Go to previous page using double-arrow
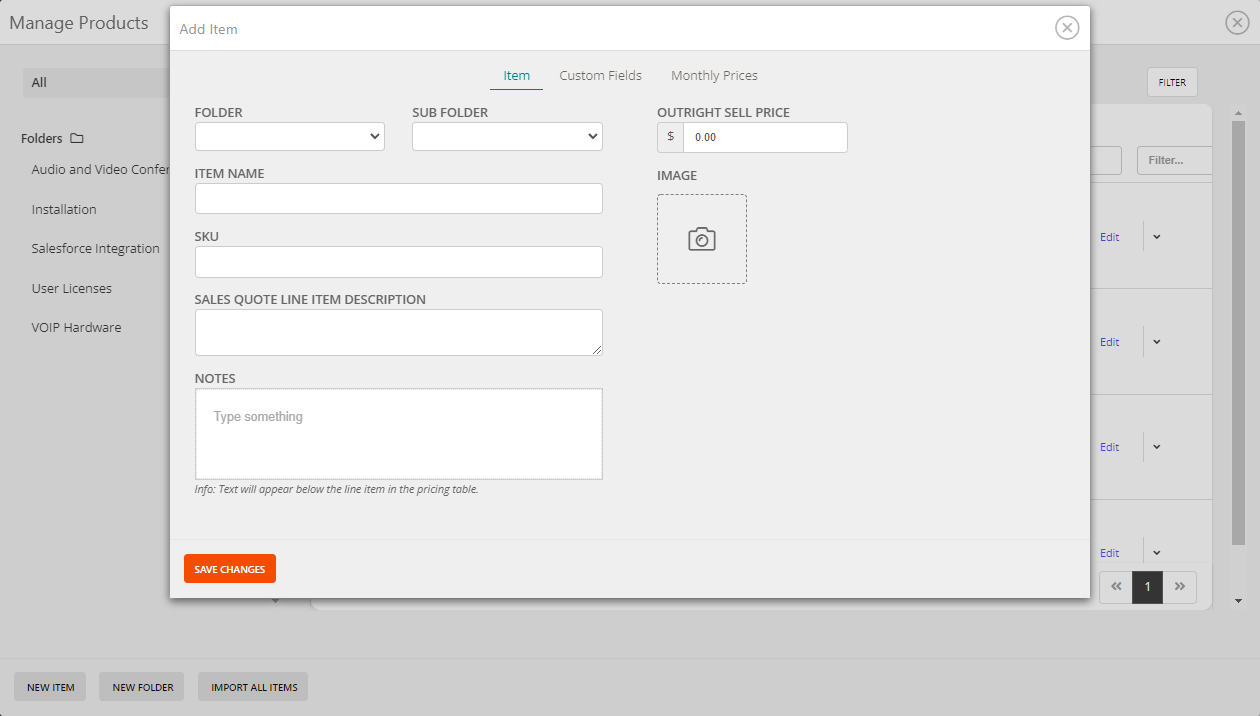This screenshot has width=1260, height=716. pyautogui.click(x=1115, y=587)
